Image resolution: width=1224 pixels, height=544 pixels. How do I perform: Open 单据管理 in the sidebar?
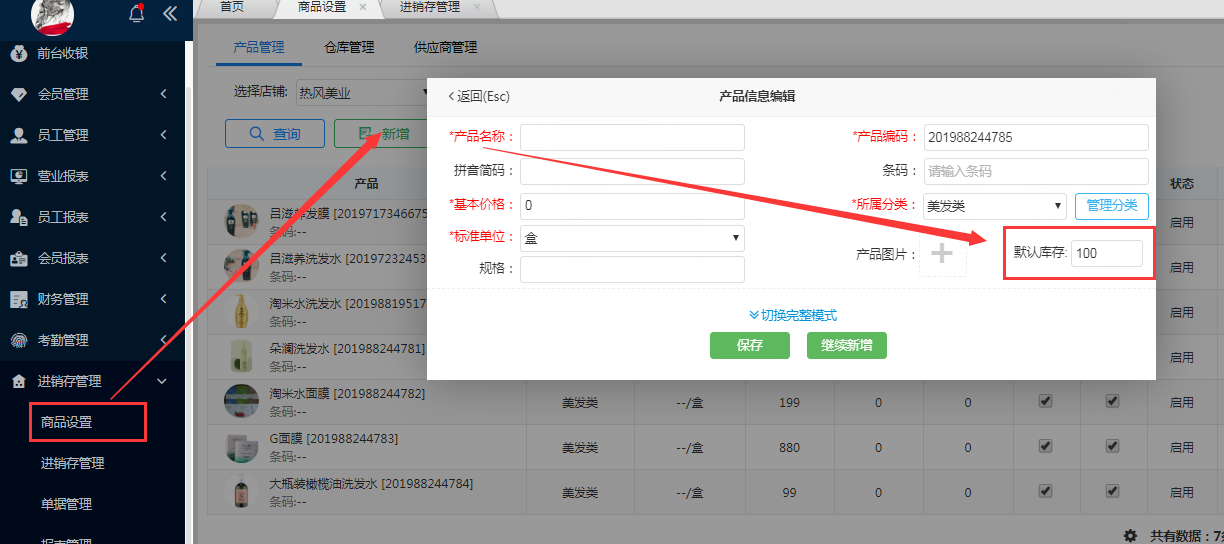66,504
